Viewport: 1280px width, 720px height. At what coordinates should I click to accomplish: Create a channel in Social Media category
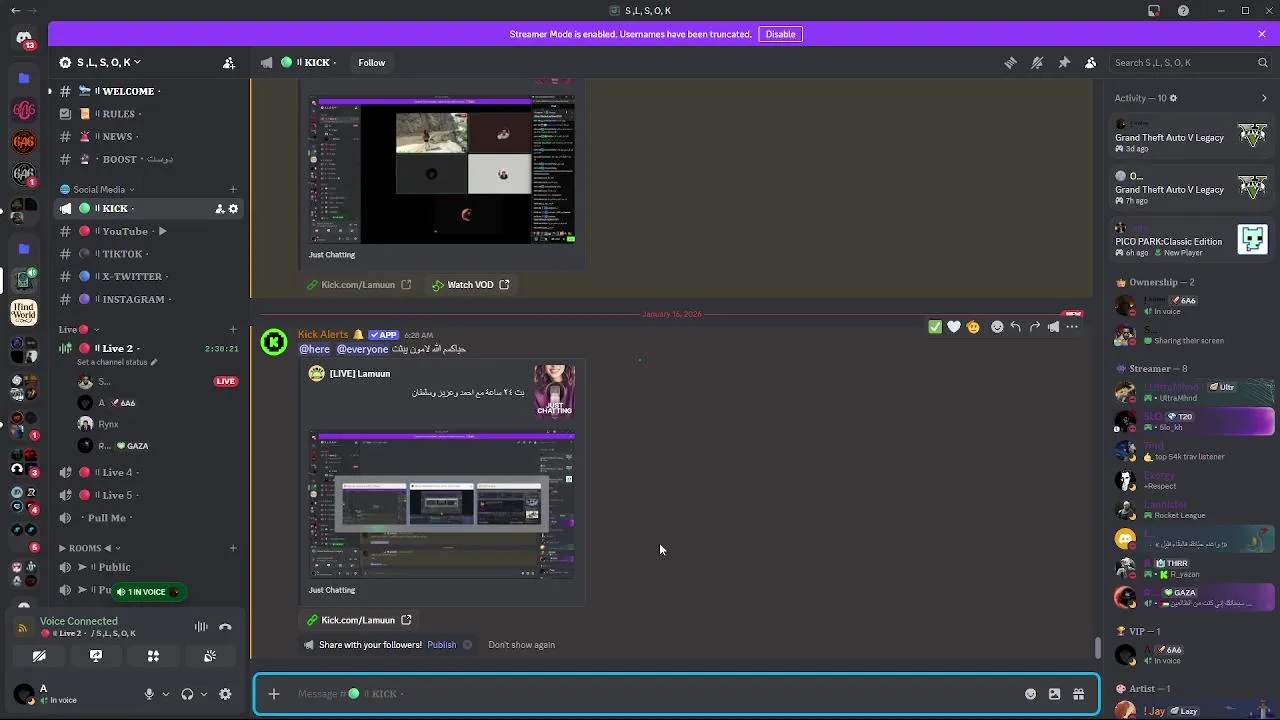coord(233,189)
